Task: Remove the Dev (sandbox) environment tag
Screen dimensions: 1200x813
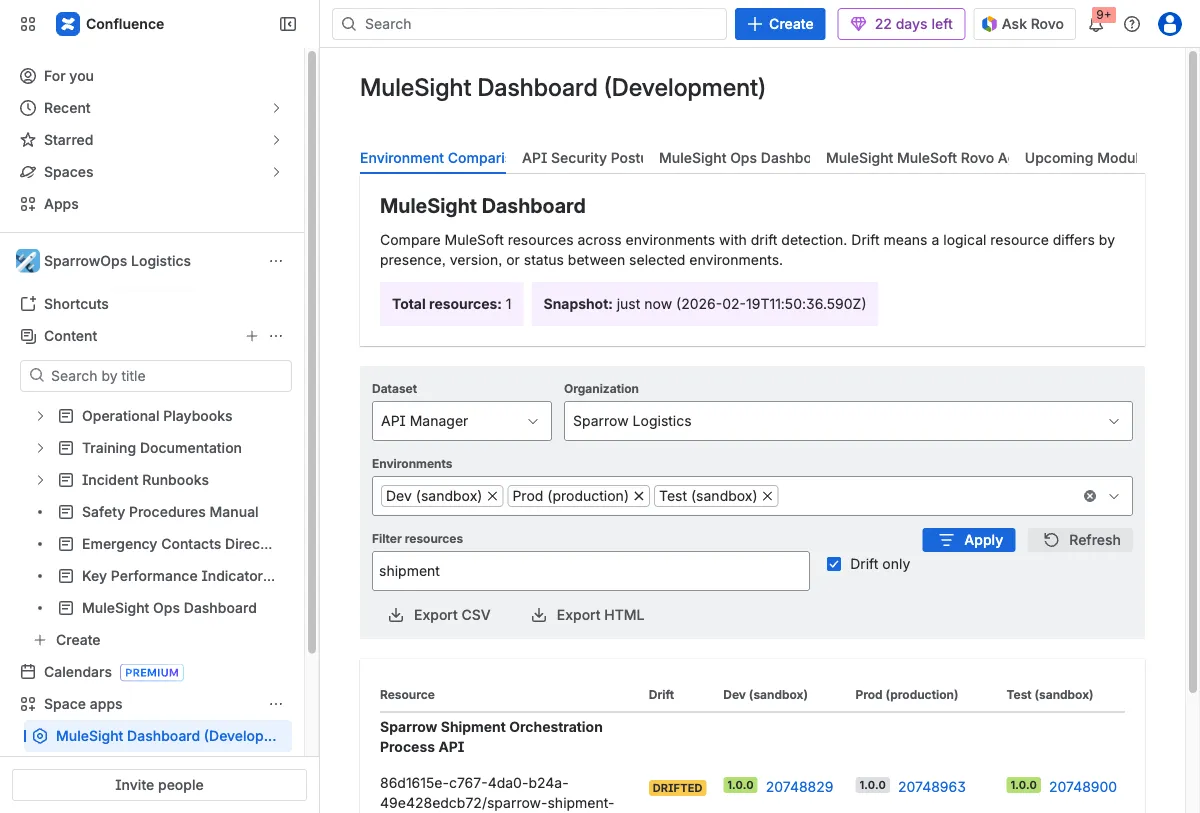Action: [493, 496]
